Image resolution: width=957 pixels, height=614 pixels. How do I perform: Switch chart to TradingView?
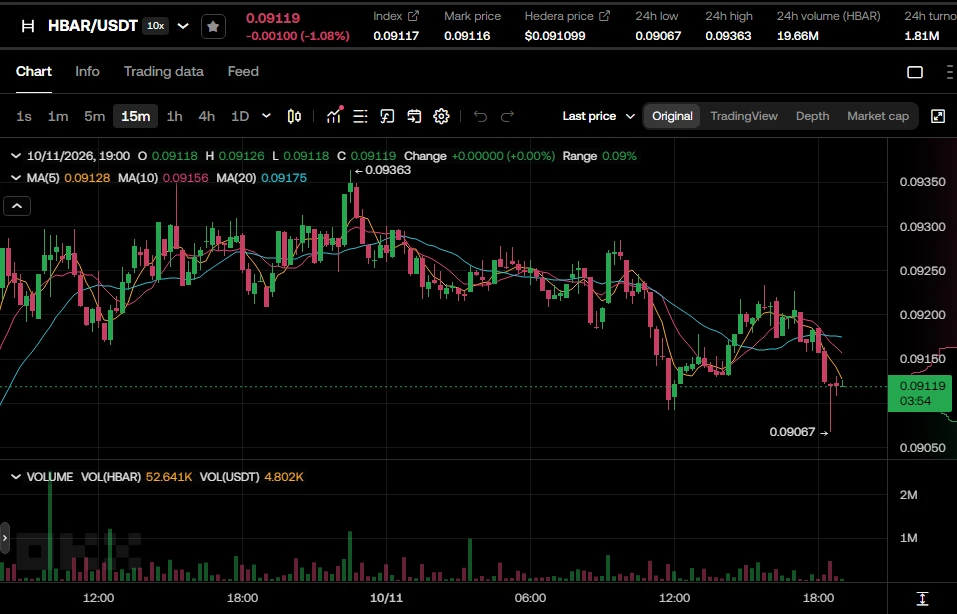[744, 116]
